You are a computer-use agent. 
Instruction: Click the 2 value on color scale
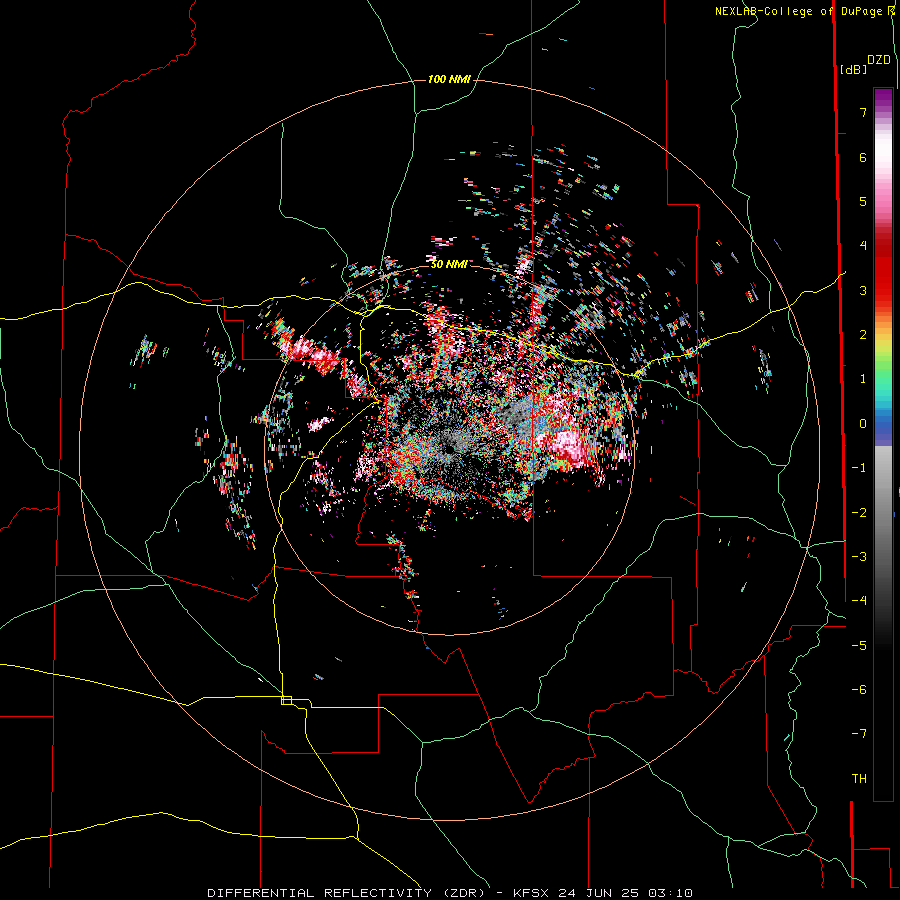click(x=863, y=335)
